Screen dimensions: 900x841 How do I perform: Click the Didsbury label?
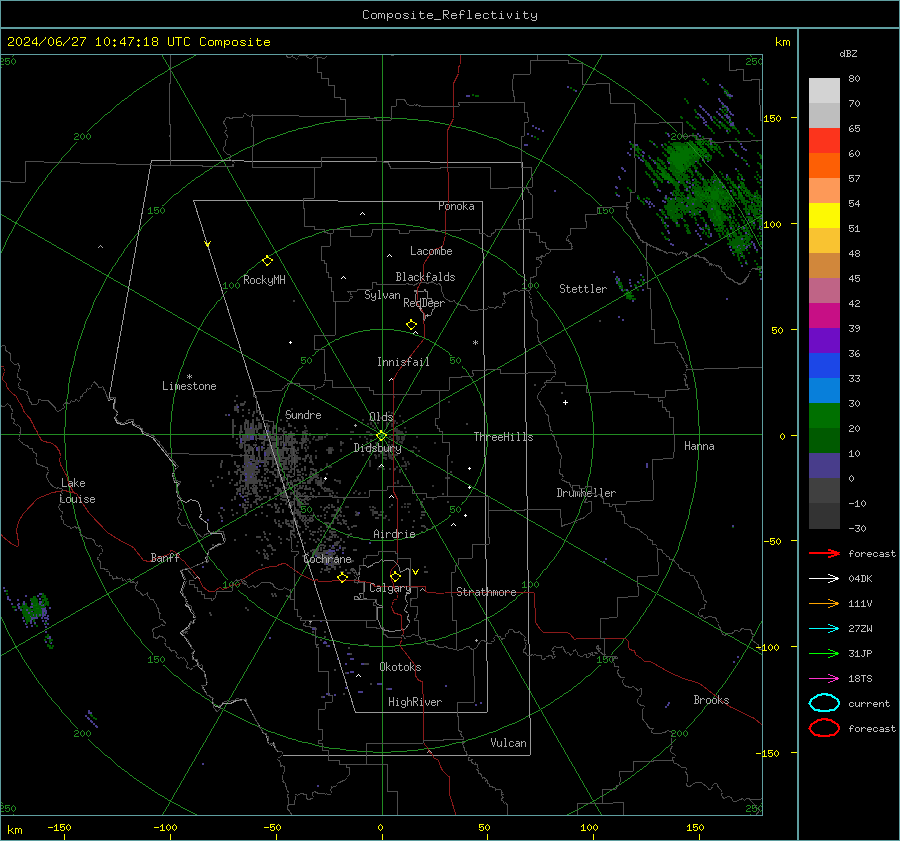click(x=377, y=448)
